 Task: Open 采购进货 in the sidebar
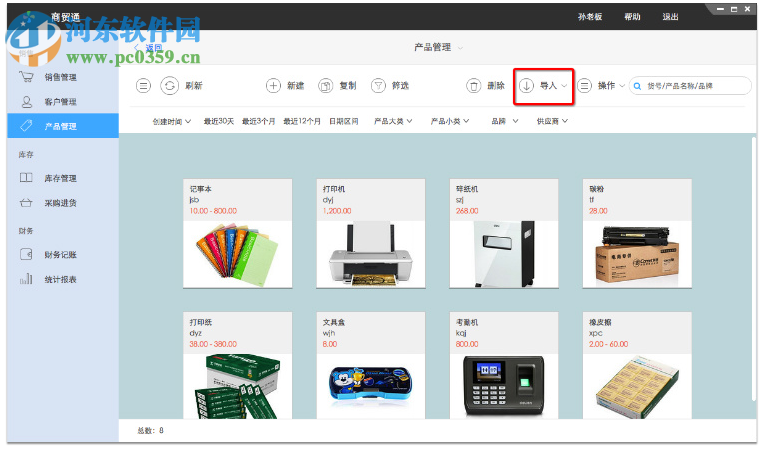pyautogui.click(x=63, y=202)
